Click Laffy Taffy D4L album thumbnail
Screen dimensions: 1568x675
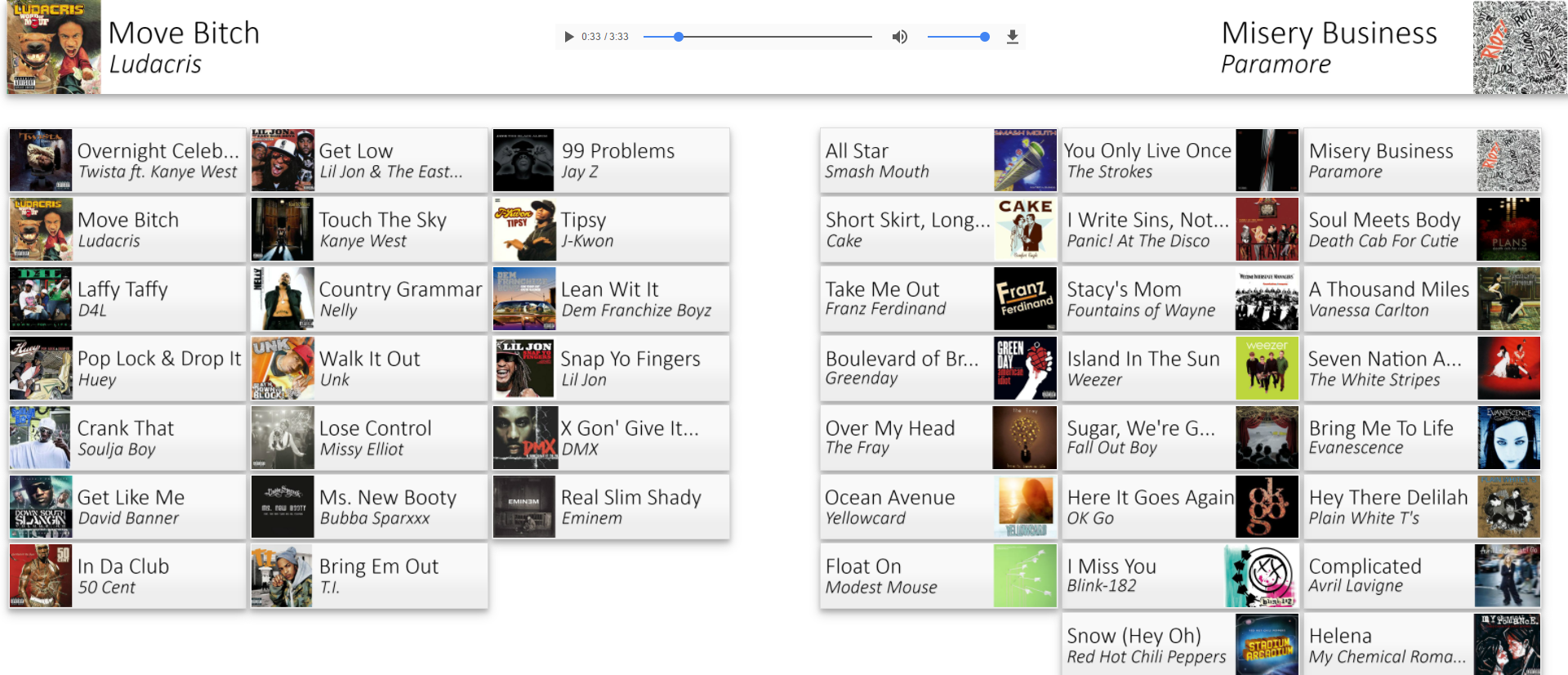coord(41,299)
